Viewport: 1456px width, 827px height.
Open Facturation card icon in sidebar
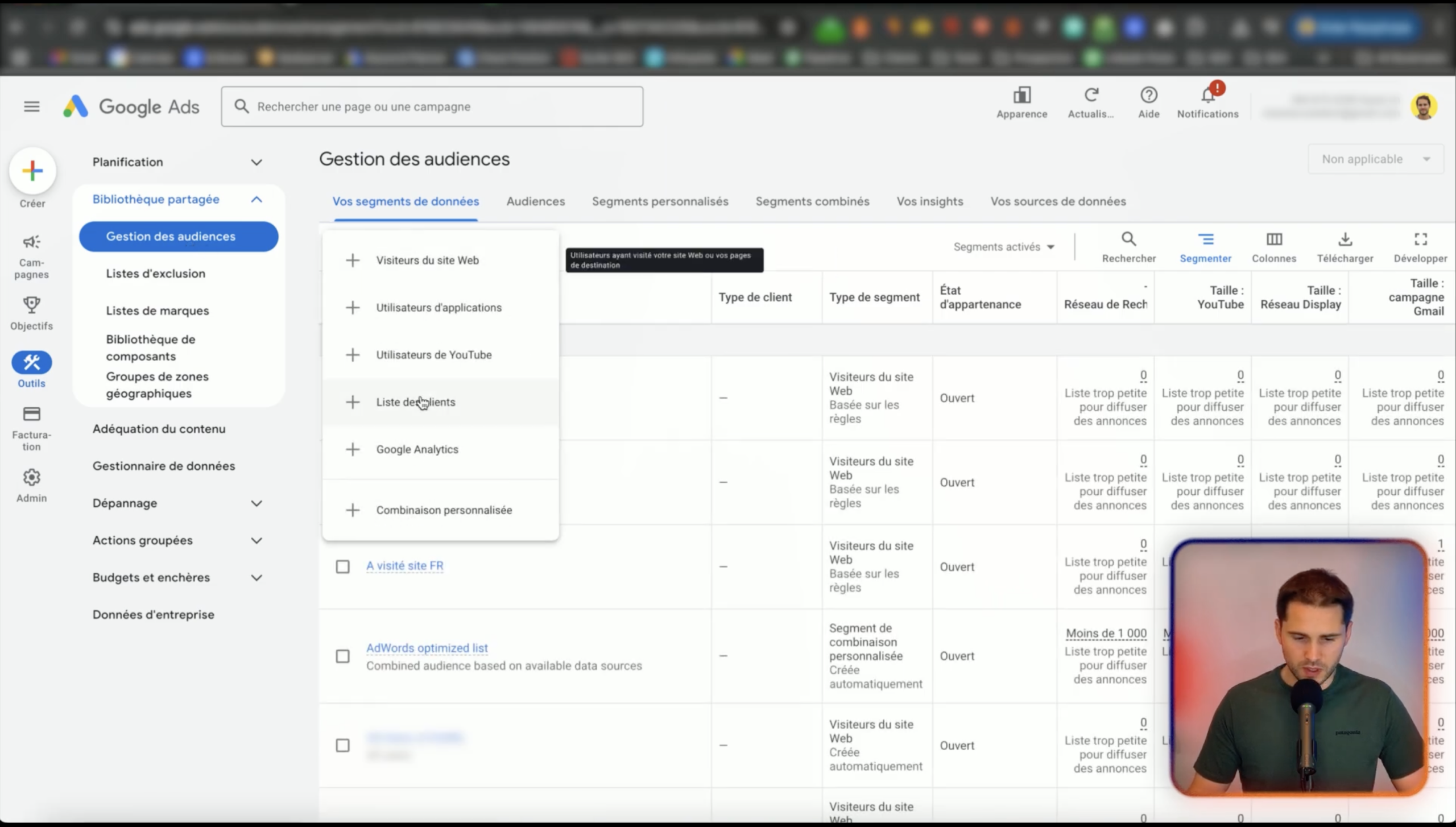click(x=31, y=413)
